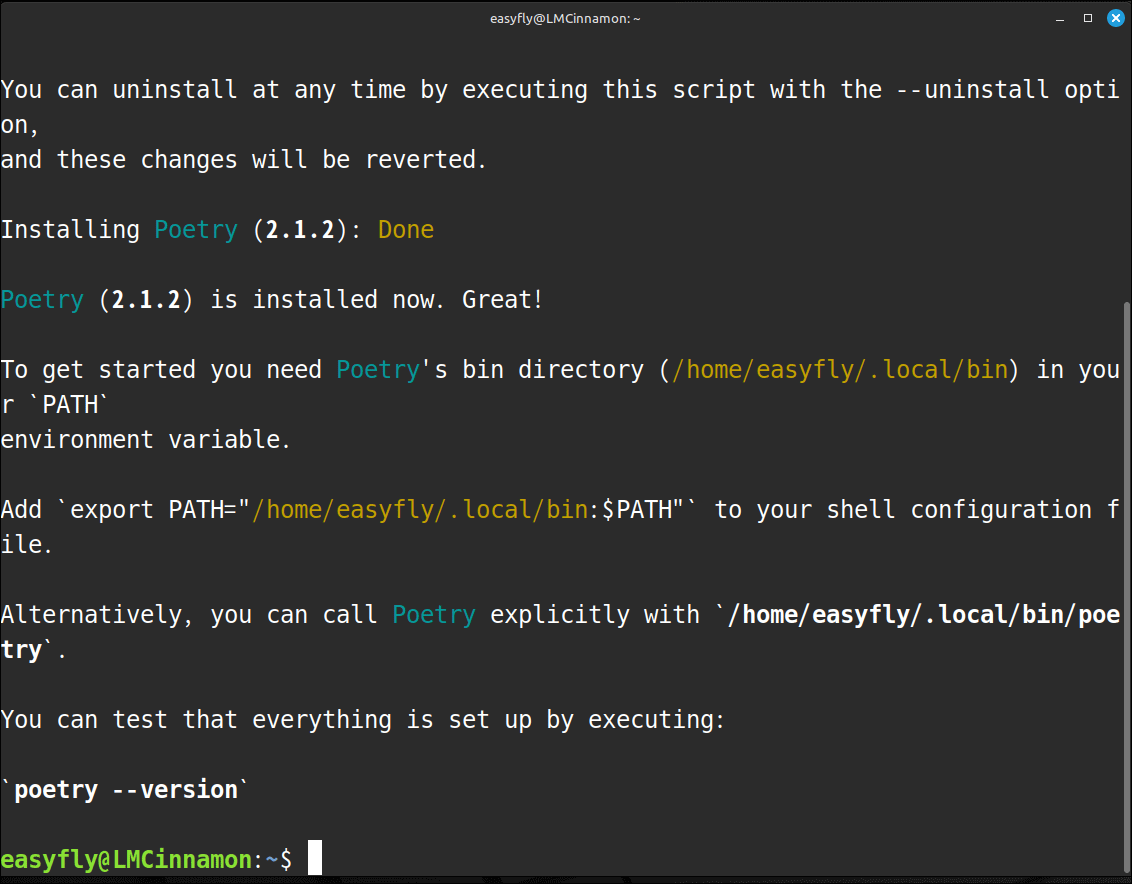The height and width of the screenshot is (884, 1132).
Task: Click the '(2.1.2)' version in the 'is installed now' line
Action: point(147,300)
